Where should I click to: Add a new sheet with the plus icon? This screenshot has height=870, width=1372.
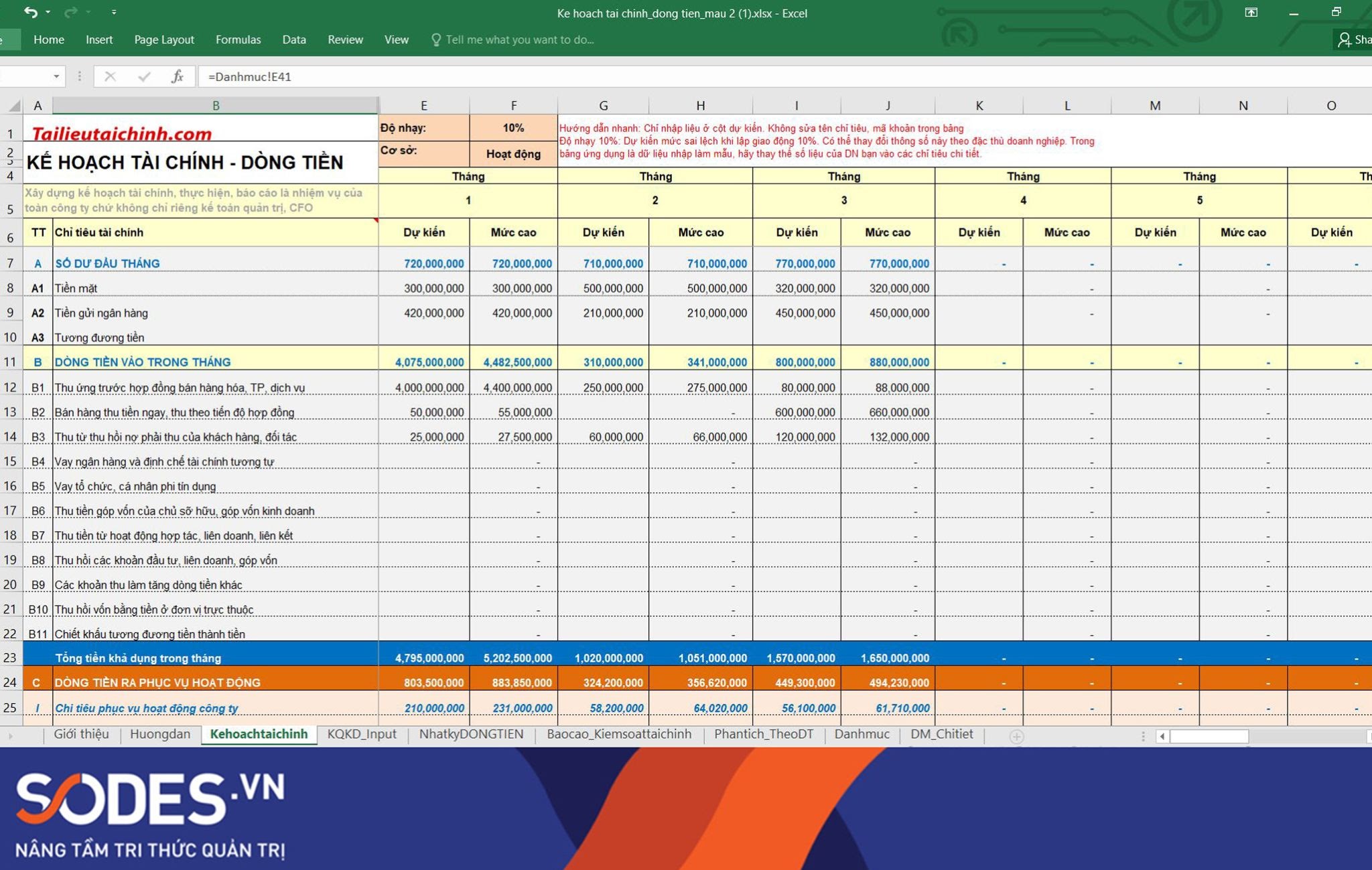click(1016, 736)
